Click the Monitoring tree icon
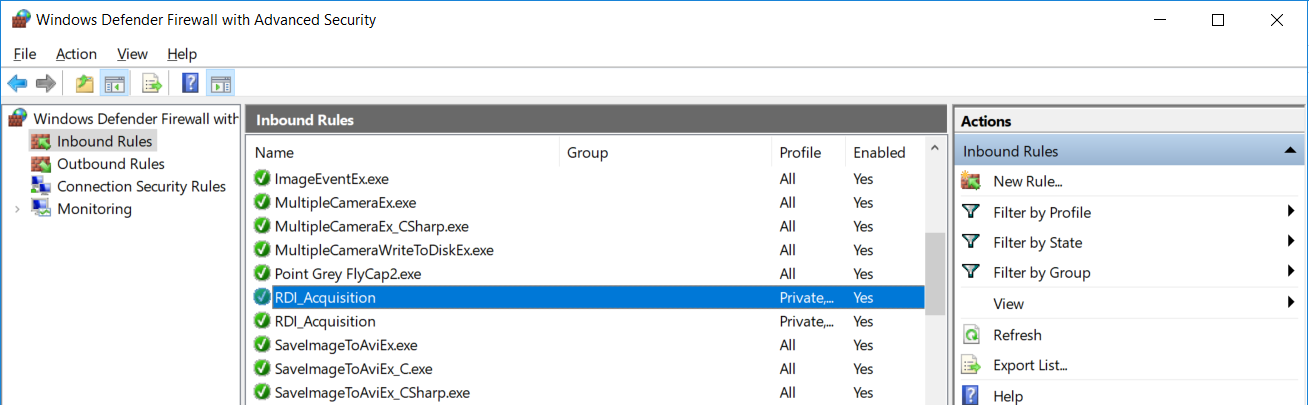 coord(41,209)
